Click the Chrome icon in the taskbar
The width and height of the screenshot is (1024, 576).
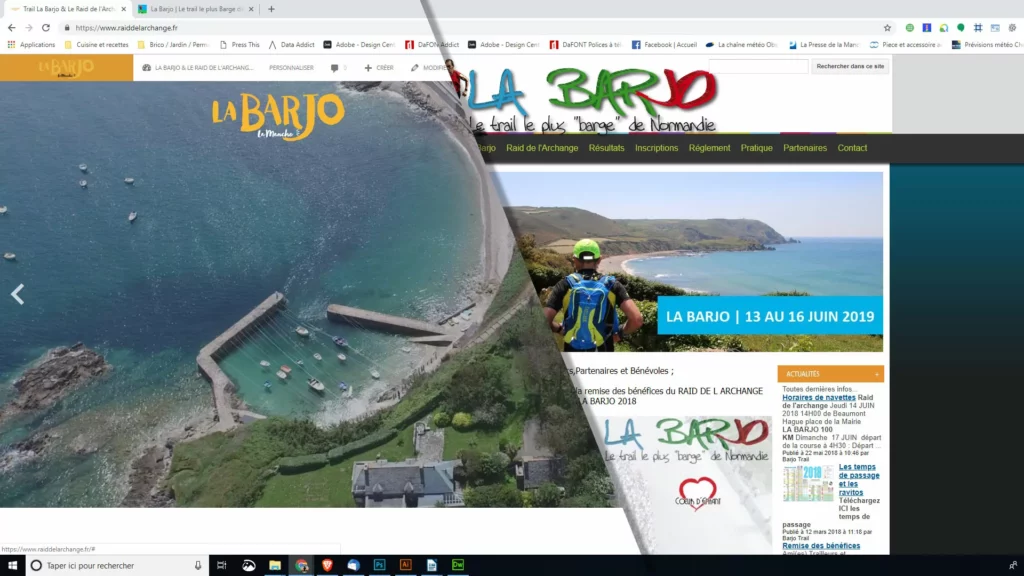point(301,566)
